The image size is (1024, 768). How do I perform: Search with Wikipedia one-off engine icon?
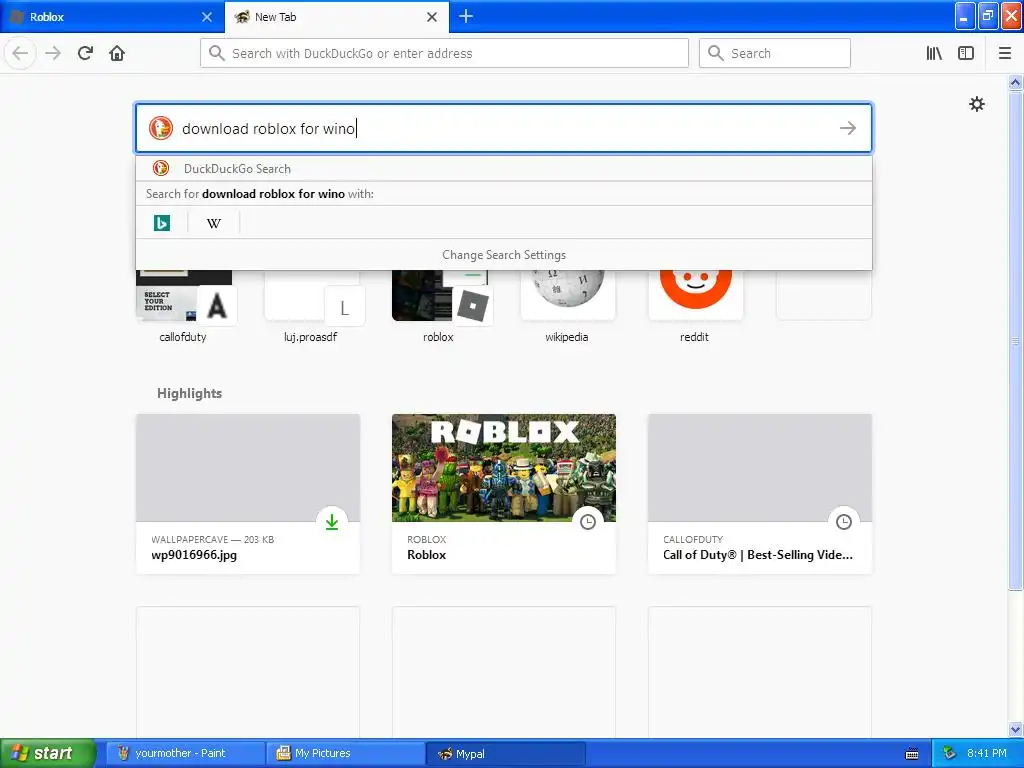tap(214, 223)
